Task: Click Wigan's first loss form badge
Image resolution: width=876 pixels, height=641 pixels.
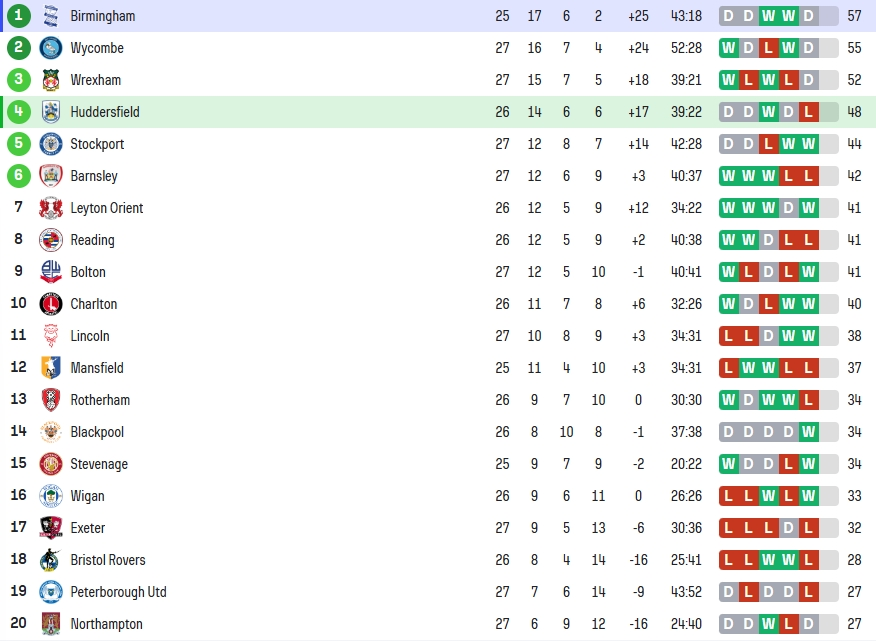Action: coord(729,496)
